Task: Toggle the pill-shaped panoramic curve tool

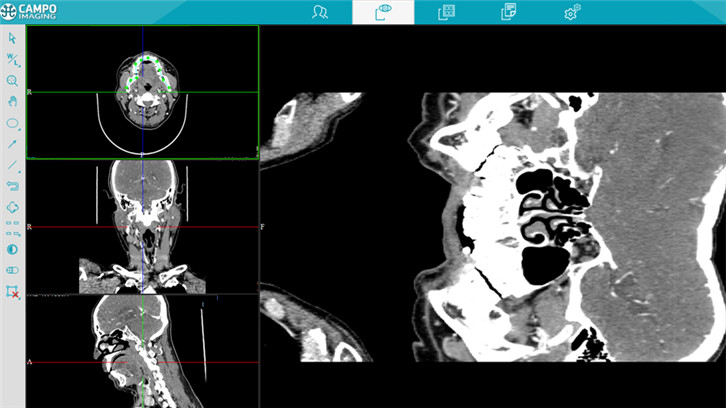Action: click(12, 270)
